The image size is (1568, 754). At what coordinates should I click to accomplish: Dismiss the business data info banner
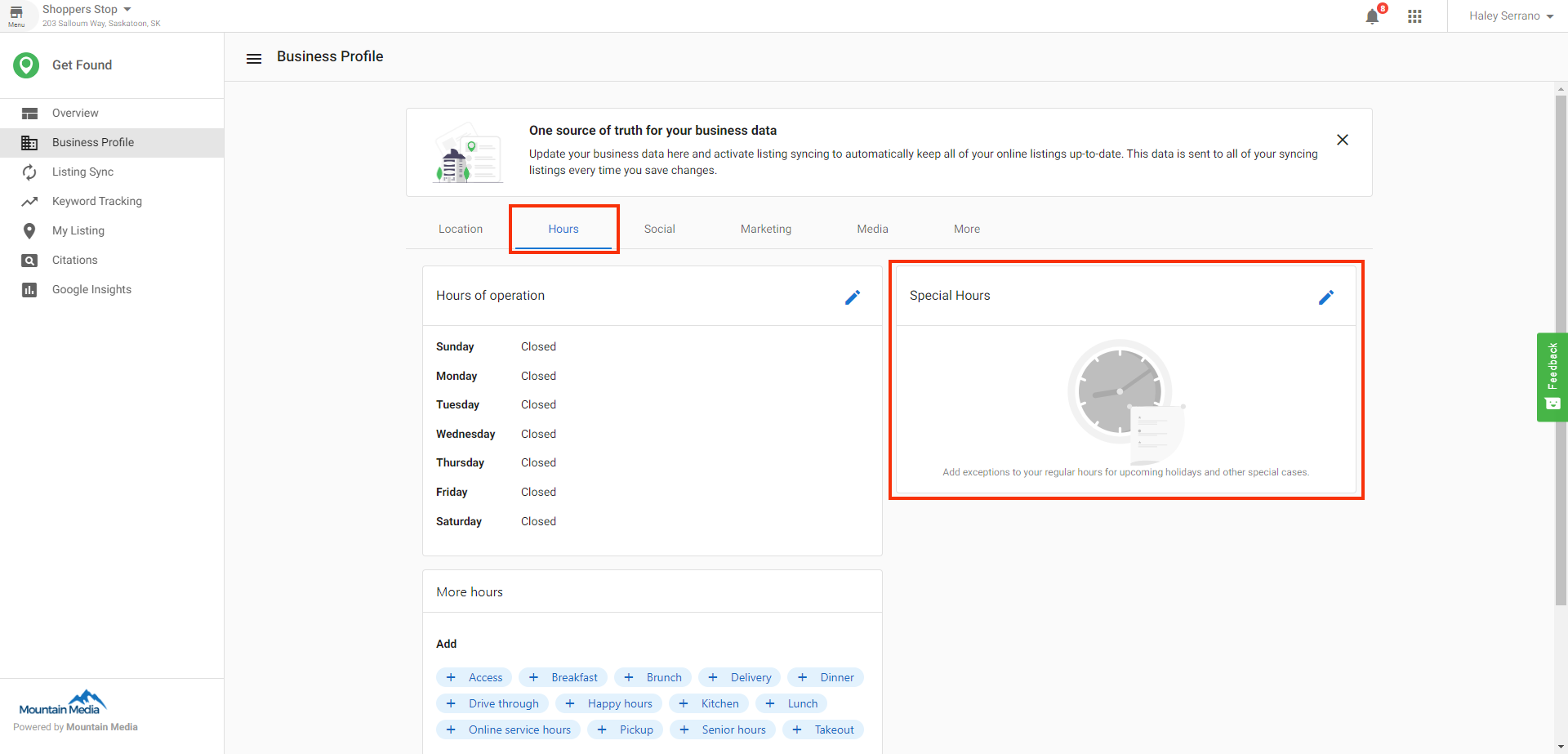pos(1342,140)
